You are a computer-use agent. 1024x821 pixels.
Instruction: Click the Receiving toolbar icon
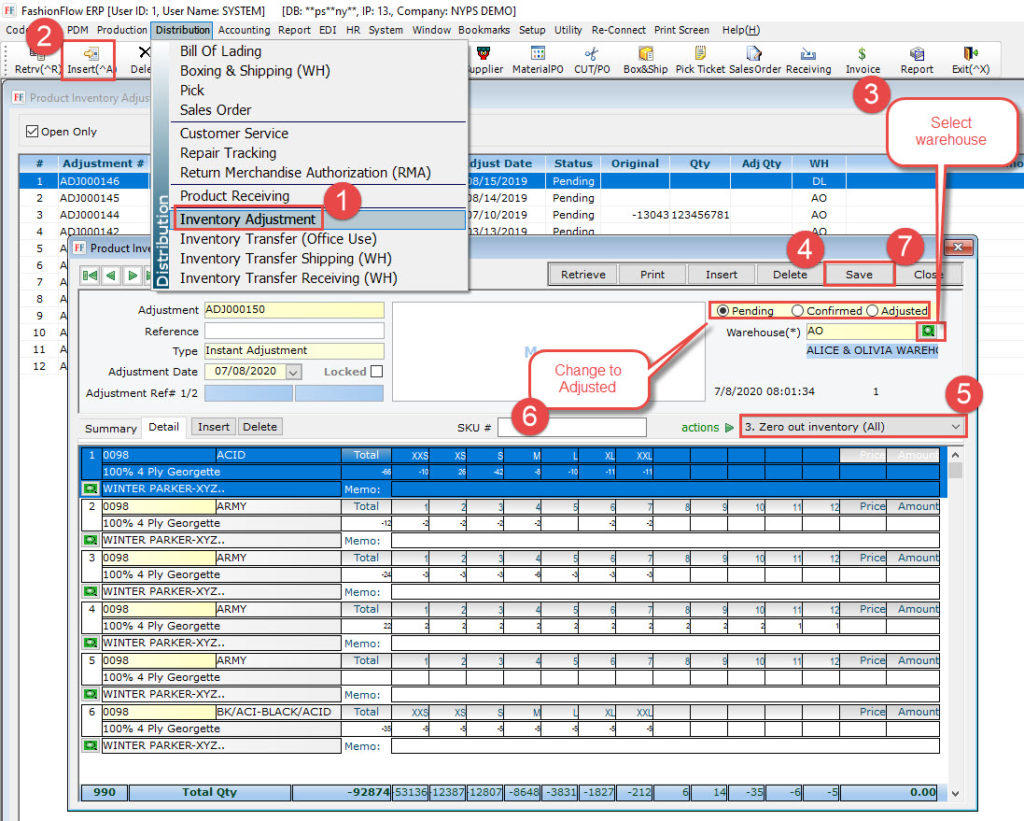(x=808, y=58)
